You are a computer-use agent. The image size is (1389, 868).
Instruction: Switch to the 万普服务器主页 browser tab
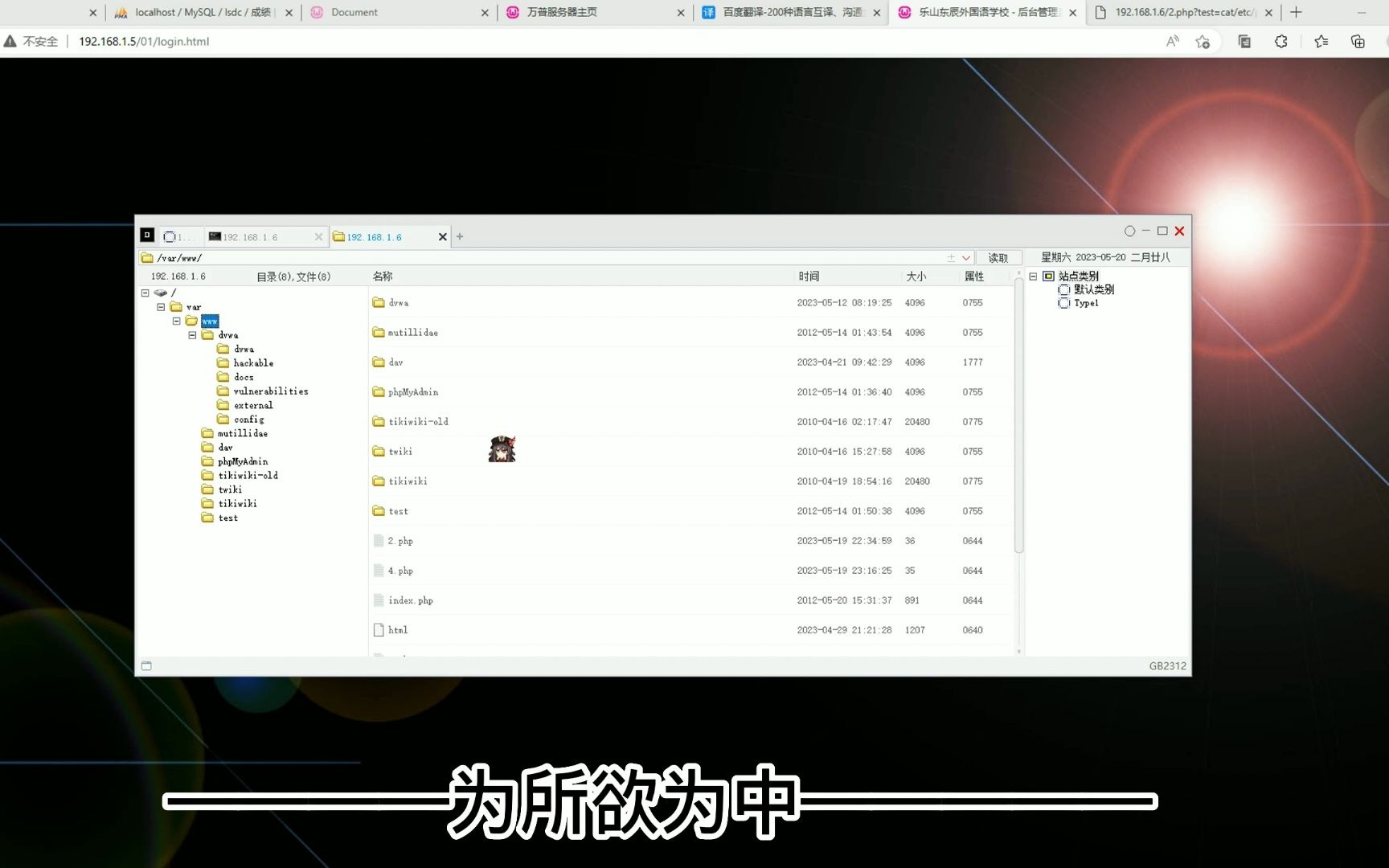tap(595, 12)
